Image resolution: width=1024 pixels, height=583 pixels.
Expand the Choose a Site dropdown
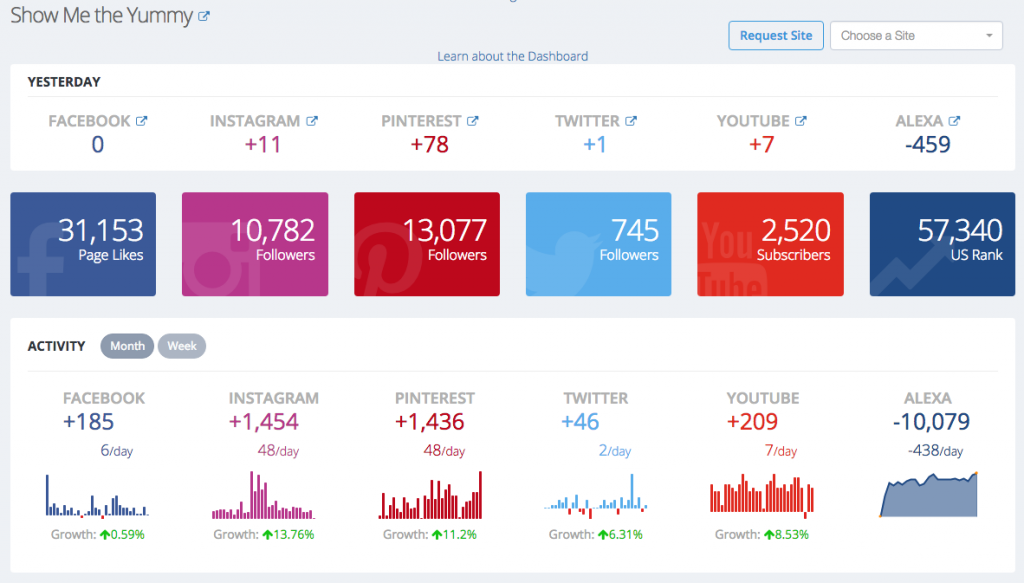[916, 36]
